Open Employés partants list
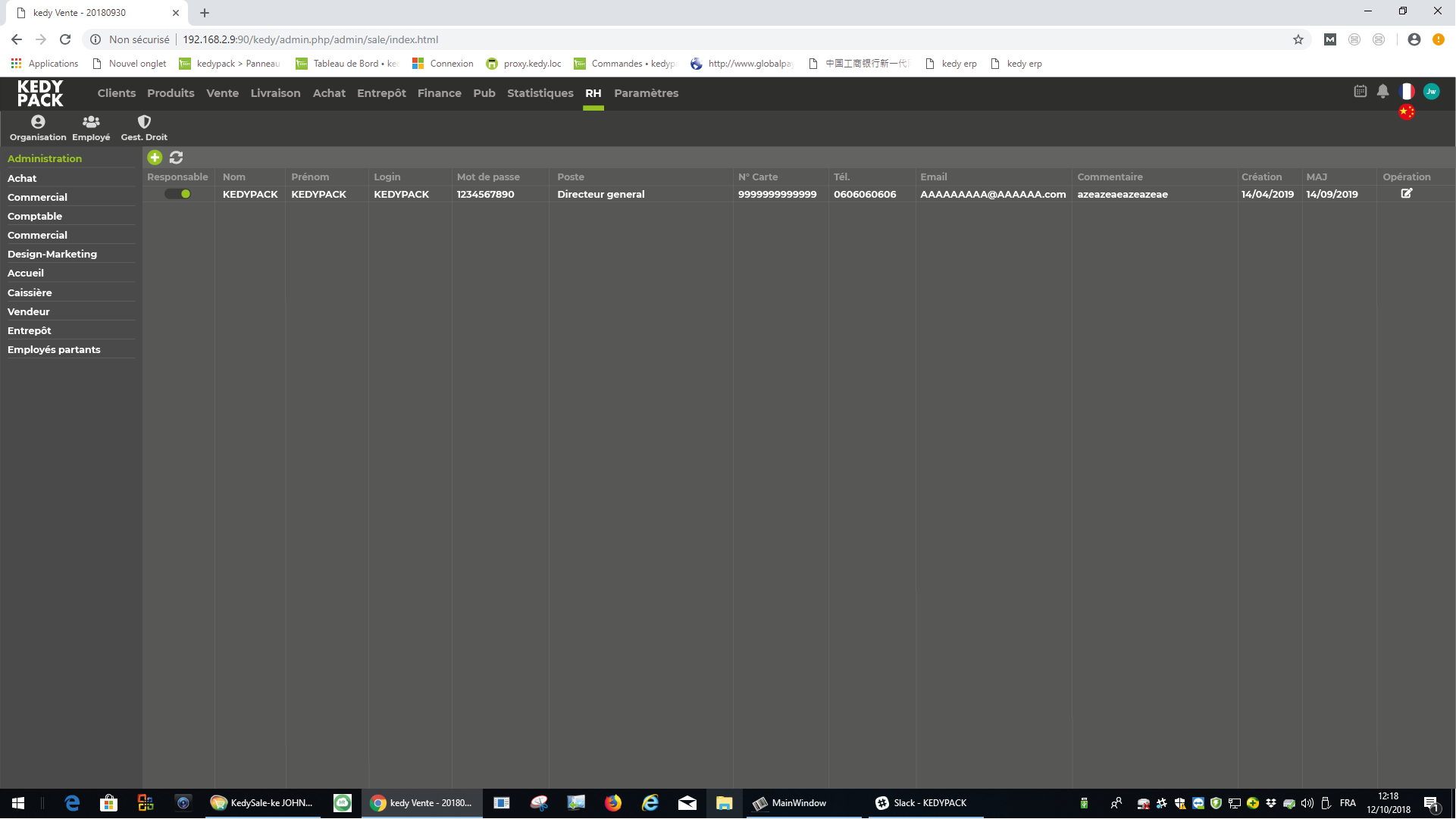Image resolution: width=1456 pixels, height=819 pixels. click(54, 349)
